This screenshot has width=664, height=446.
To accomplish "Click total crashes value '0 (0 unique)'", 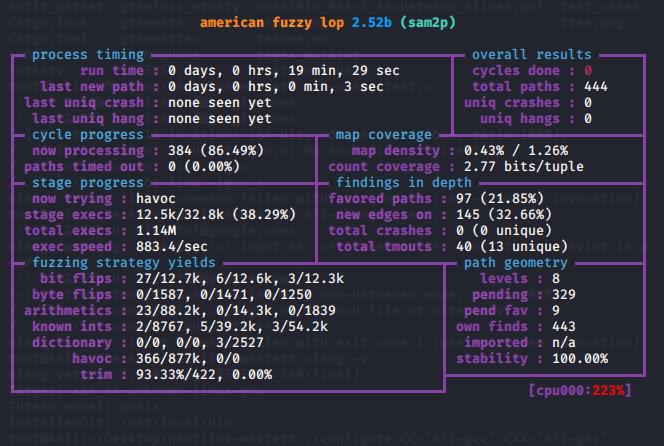I will pyautogui.click(x=504, y=231).
